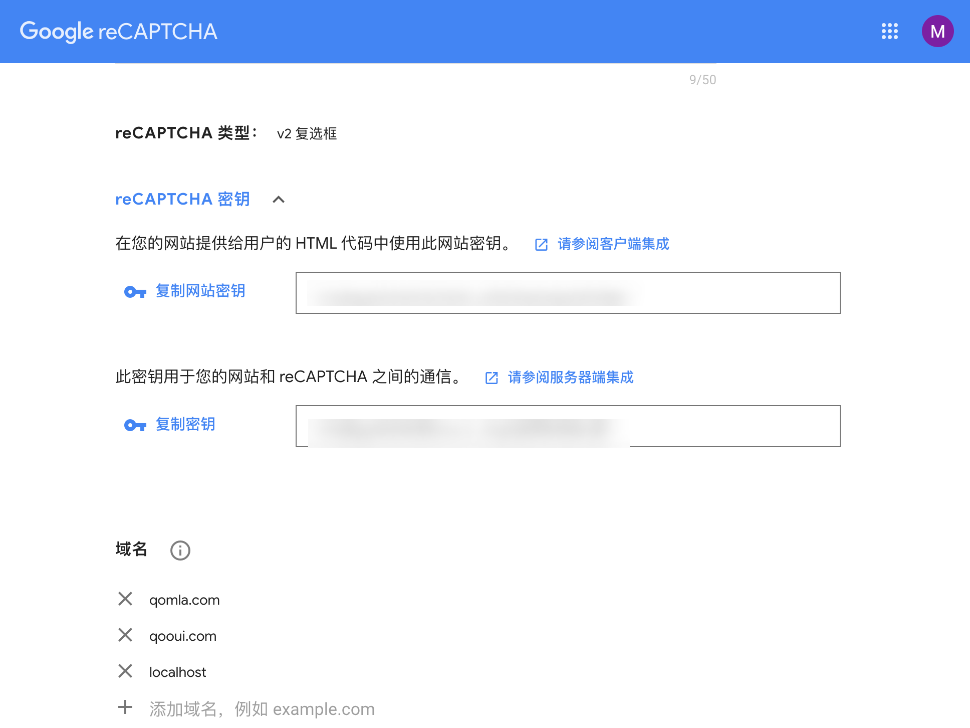Remove the localhost domain
970x728 pixels.
pyautogui.click(x=125, y=671)
